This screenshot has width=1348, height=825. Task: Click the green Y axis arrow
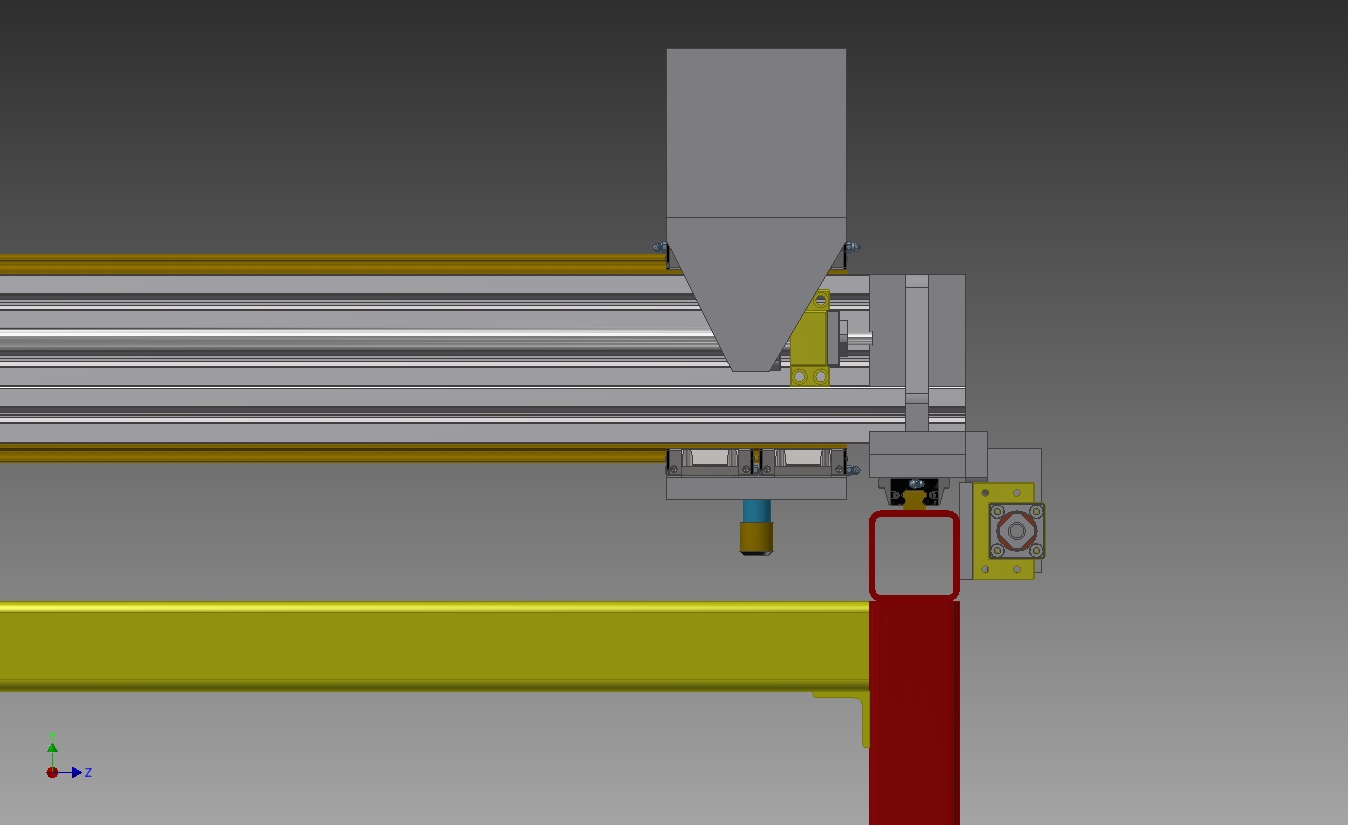click(x=52, y=746)
